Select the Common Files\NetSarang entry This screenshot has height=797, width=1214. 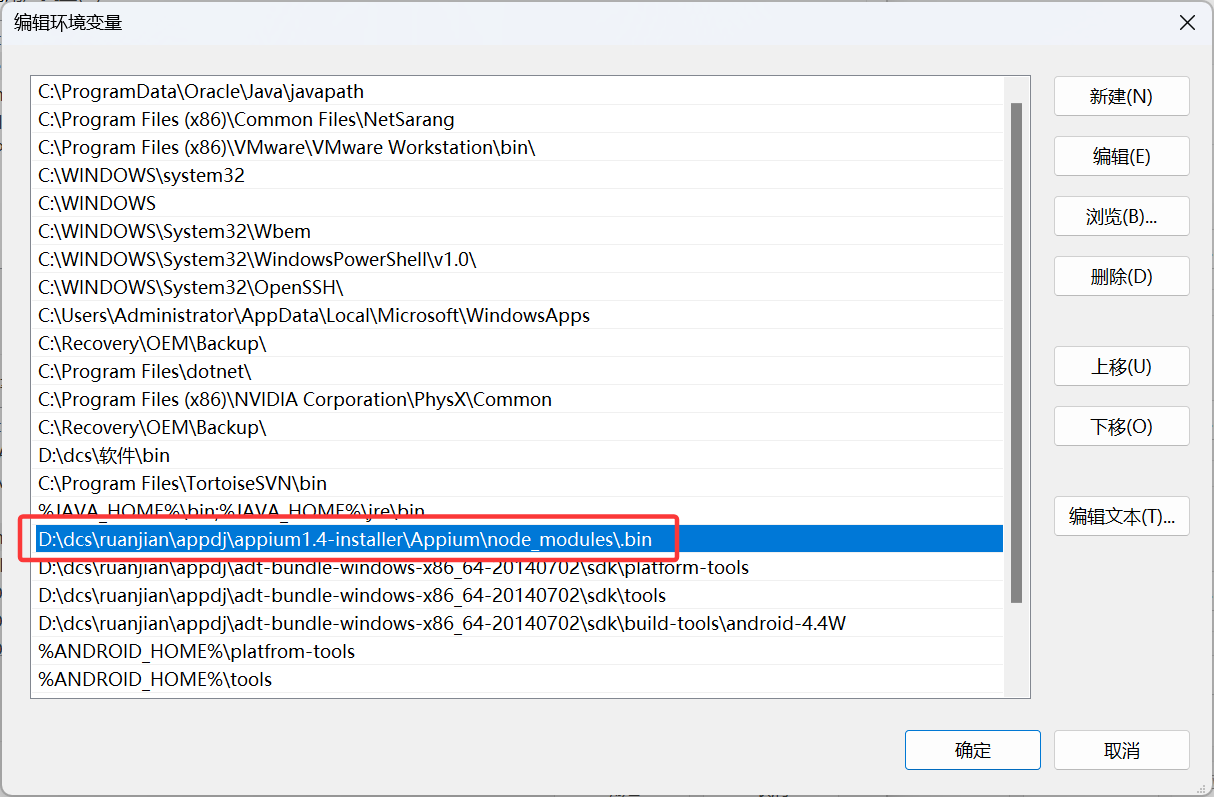point(517,119)
